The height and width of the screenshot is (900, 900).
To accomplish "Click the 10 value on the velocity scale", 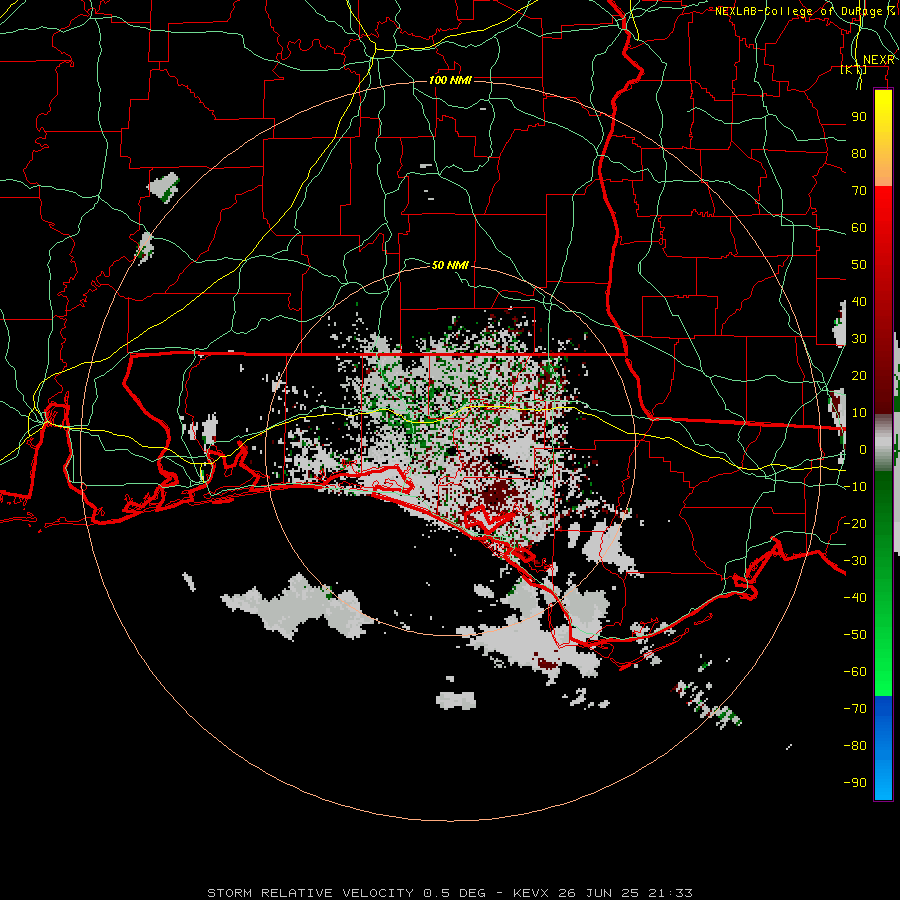I will click(x=859, y=413).
